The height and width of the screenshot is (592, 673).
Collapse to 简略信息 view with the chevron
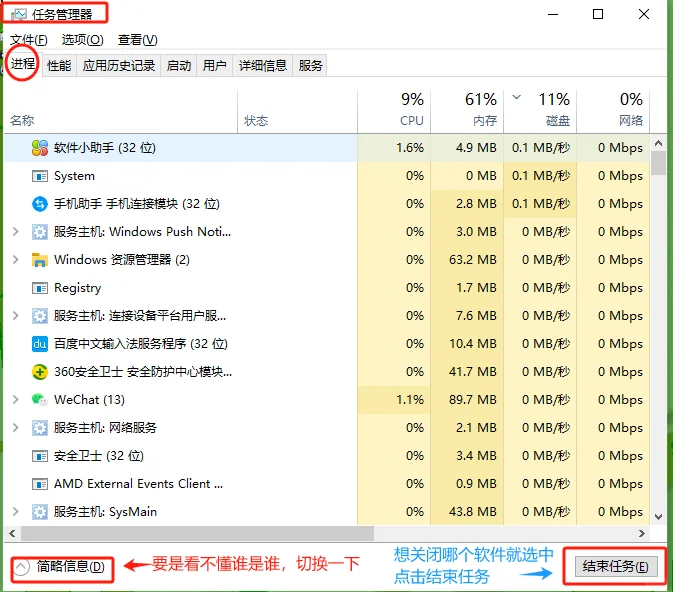(x=21, y=567)
